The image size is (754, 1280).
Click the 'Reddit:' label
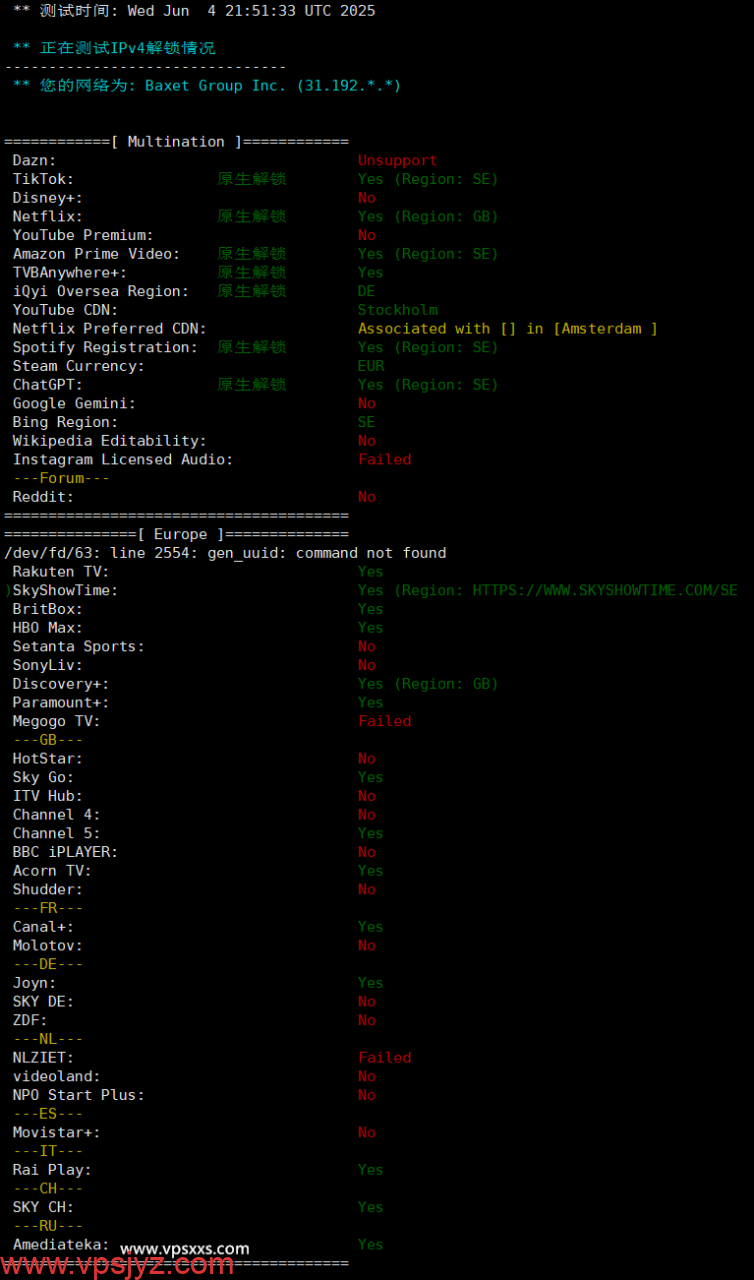tap(44, 496)
